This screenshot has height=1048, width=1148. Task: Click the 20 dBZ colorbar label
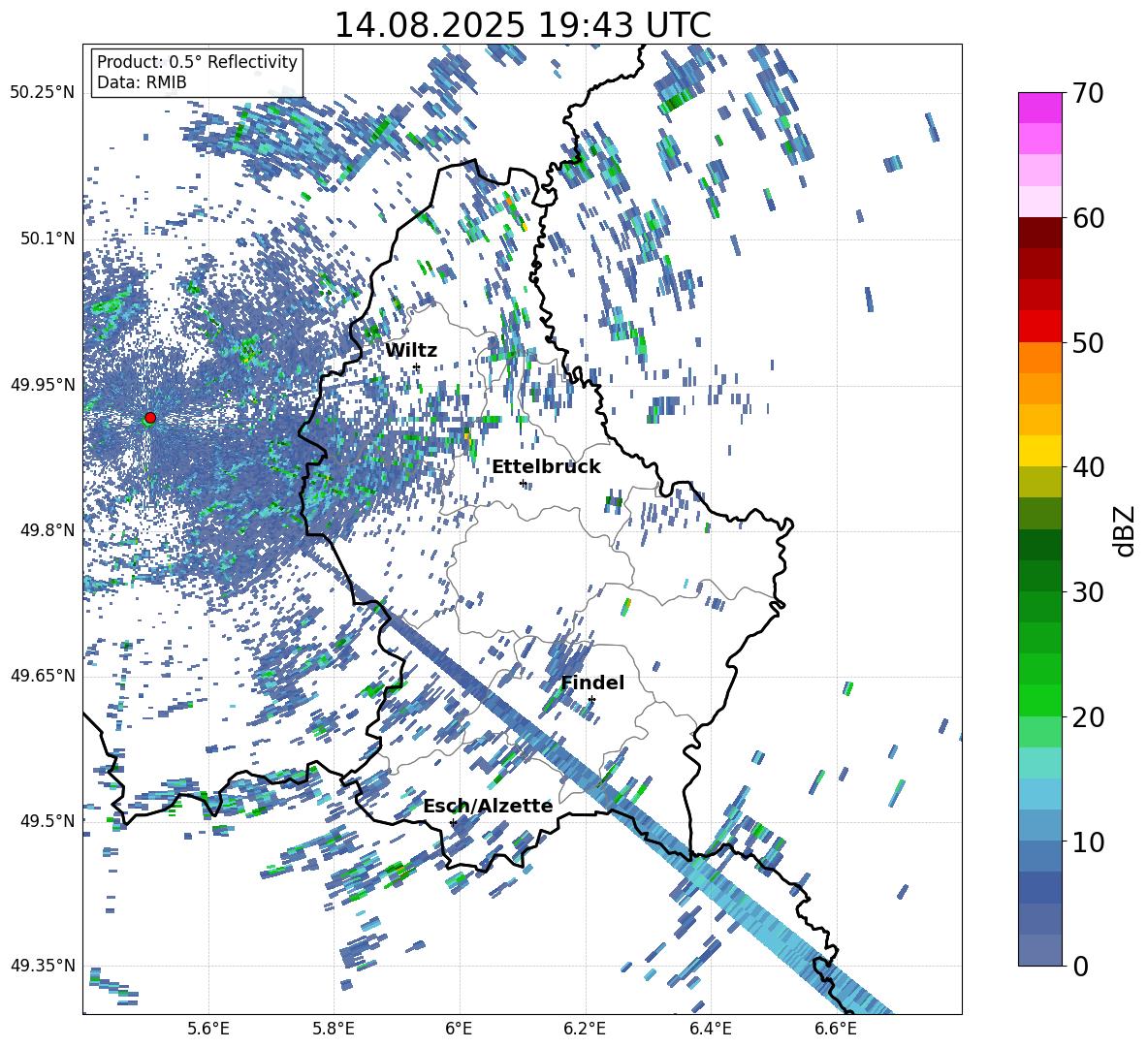pos(1087,716)
